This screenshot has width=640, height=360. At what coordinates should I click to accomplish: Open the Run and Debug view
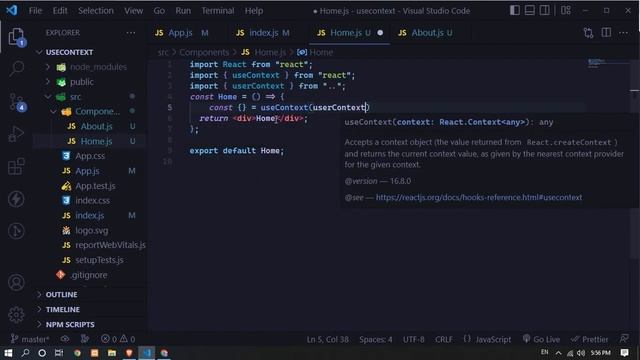coord(16,133)
